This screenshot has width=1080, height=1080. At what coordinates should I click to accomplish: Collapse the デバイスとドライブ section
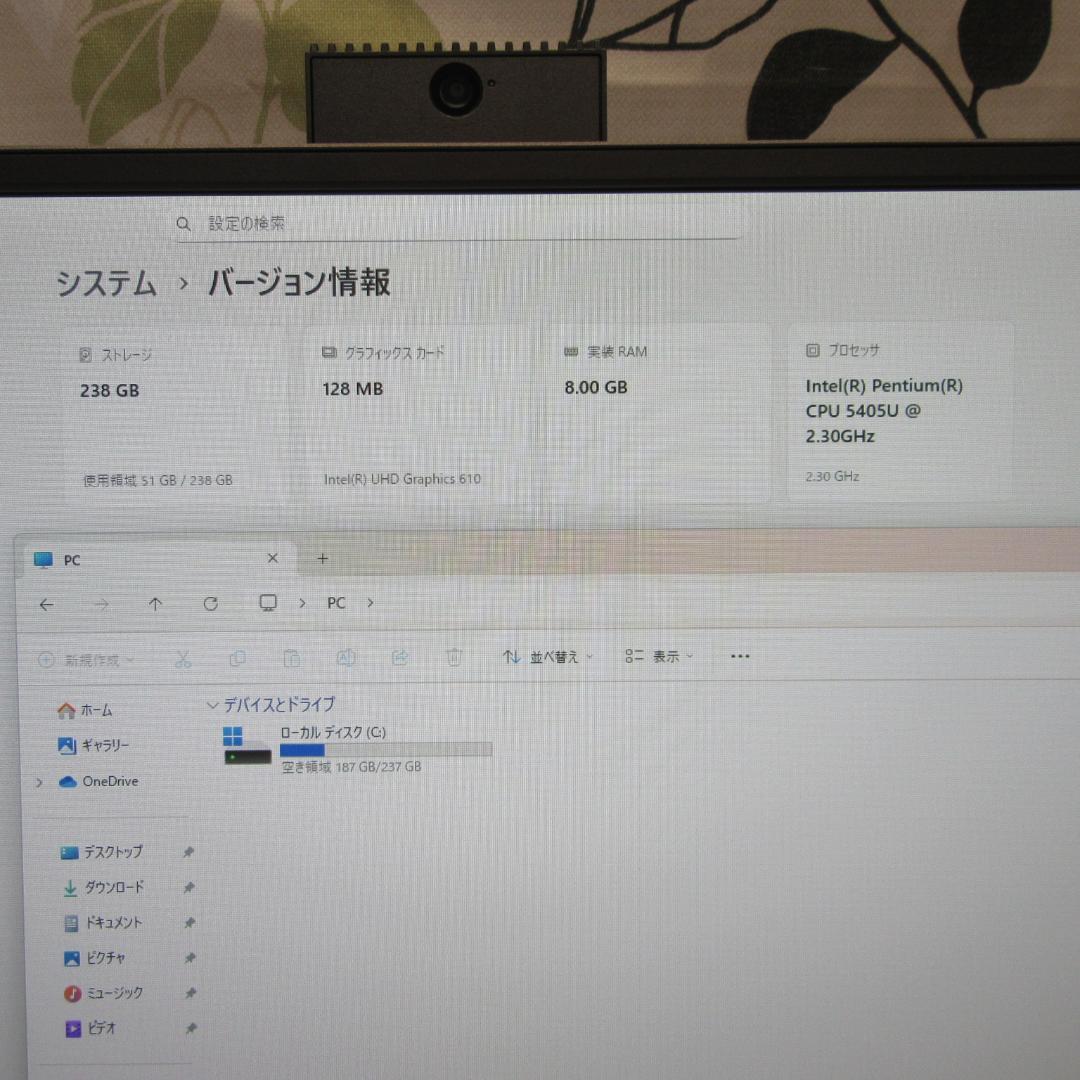pyautogui.click(x=213, y=705)
